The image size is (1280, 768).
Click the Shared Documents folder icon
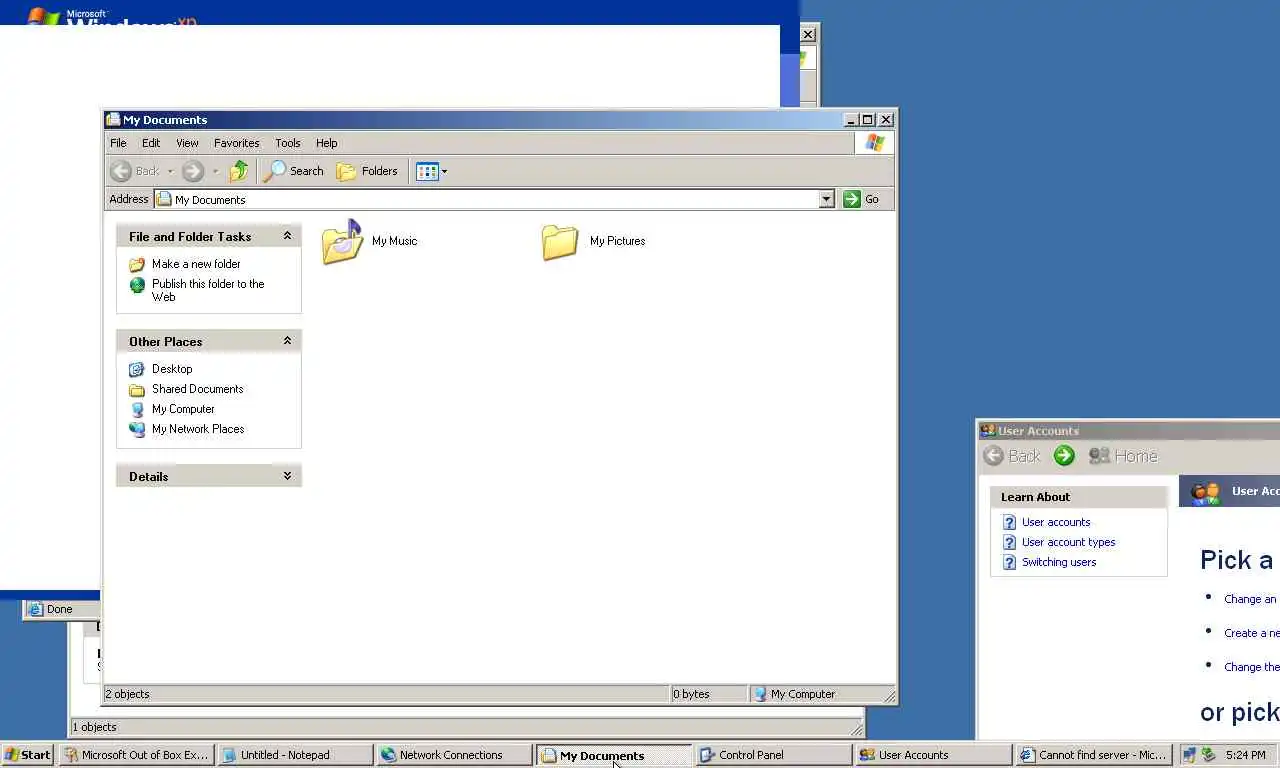pos(137,389)
